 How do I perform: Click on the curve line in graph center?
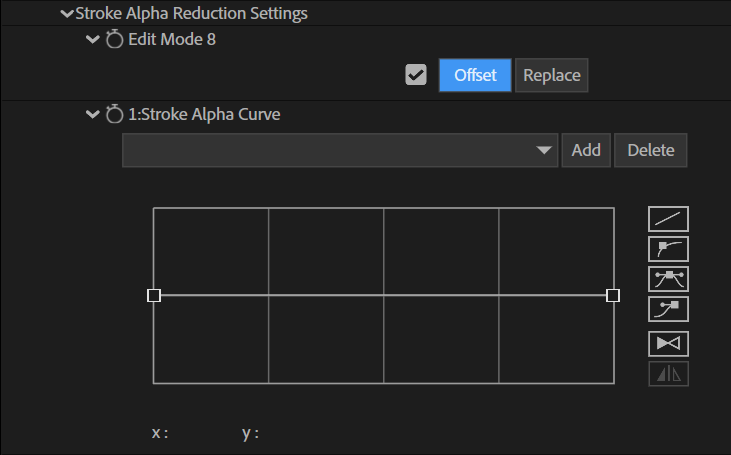click(384, 295)
